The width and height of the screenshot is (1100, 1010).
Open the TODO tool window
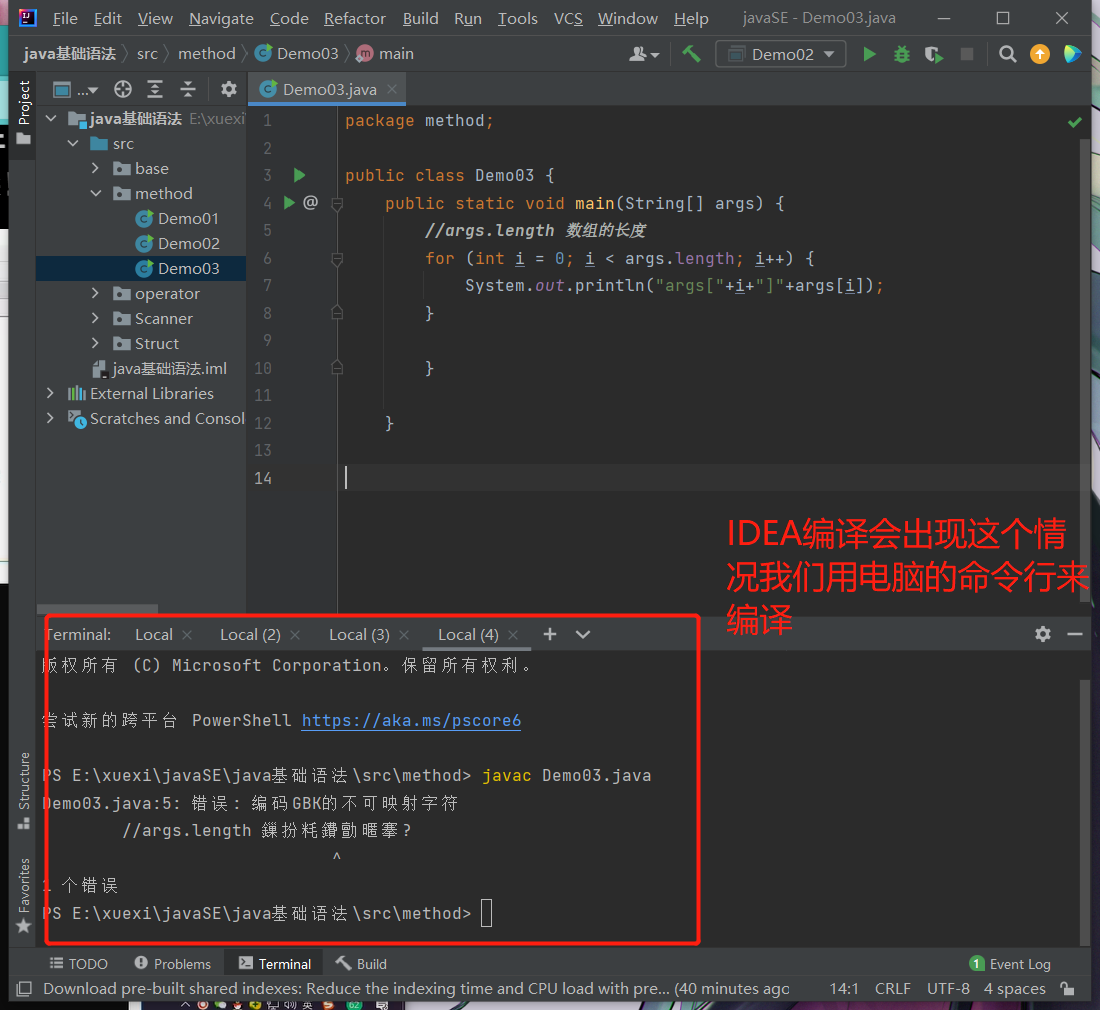coord(79,964)
